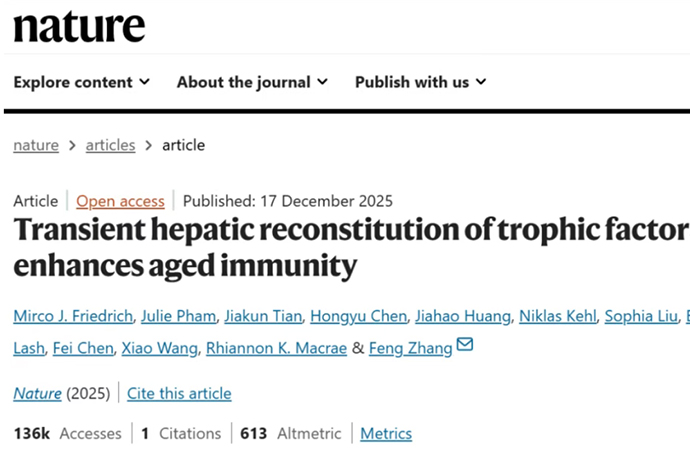Click Cite this article
690x452 pixels.
pyautogui.click(x=179, y=393)
